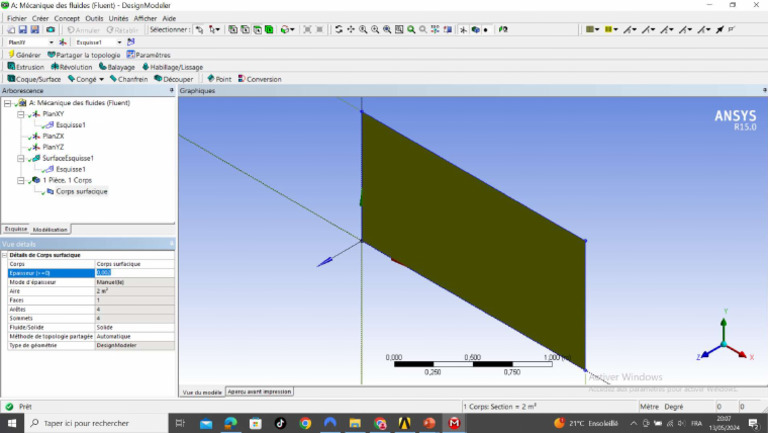Open the Fichier menu
The image size is (768, 433).
point(17,18)
